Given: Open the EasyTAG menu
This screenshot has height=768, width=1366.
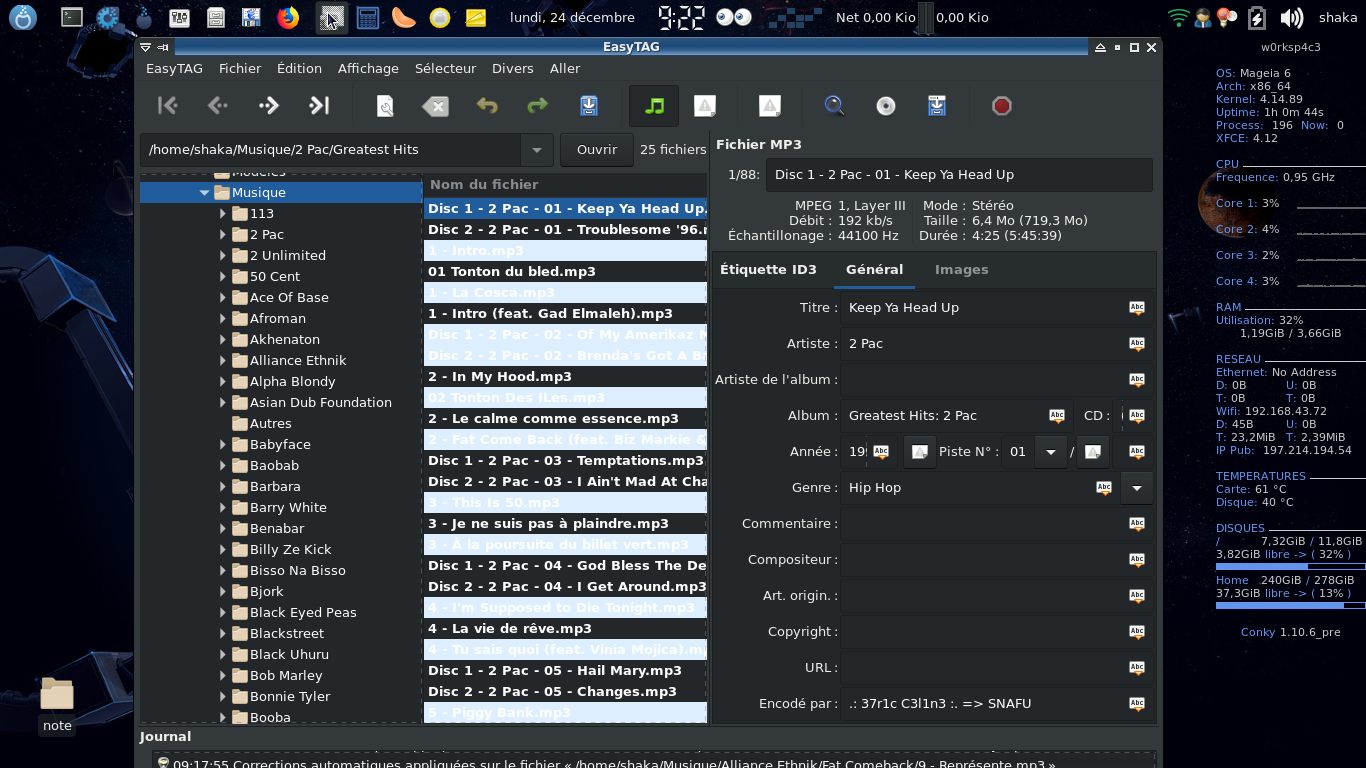Looking at the screenshot, I should (x=174, y=68).
